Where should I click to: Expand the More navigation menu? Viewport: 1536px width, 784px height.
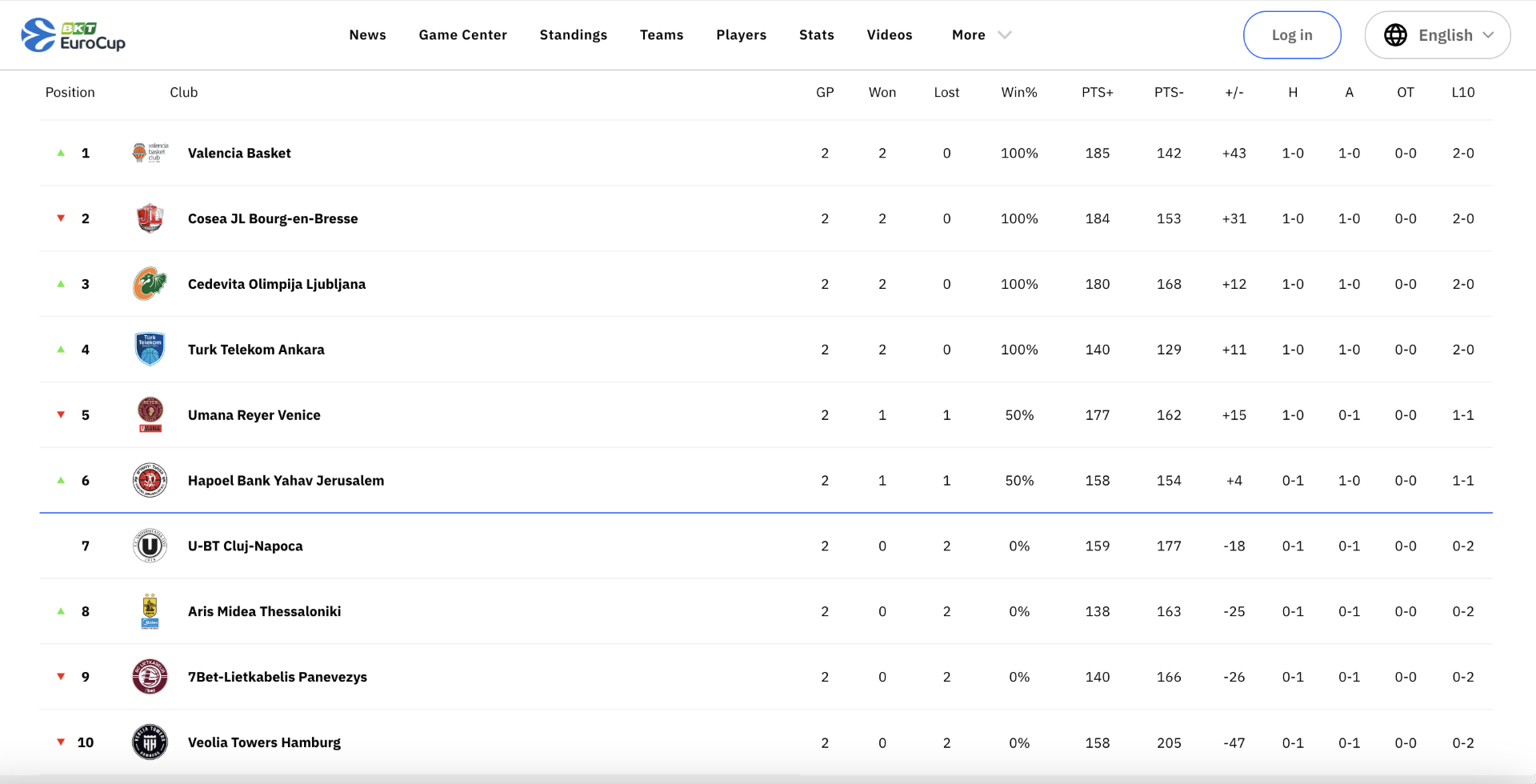click(968, 35)
